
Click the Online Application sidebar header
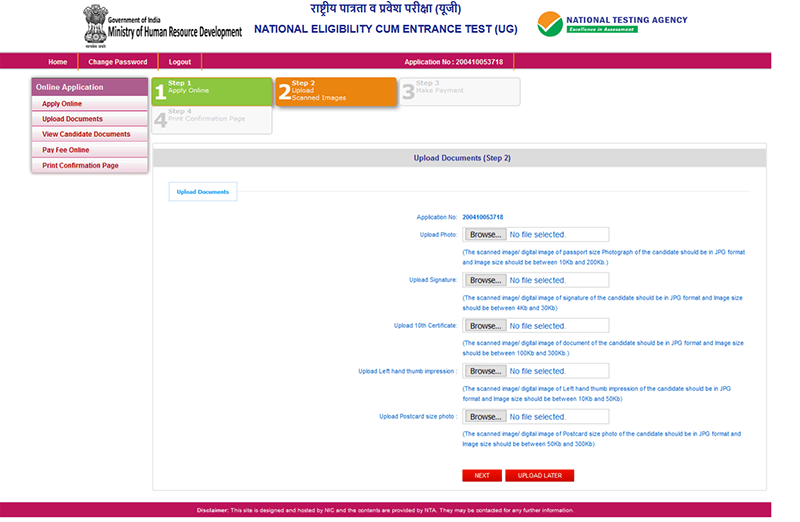(x=89, y=87)
